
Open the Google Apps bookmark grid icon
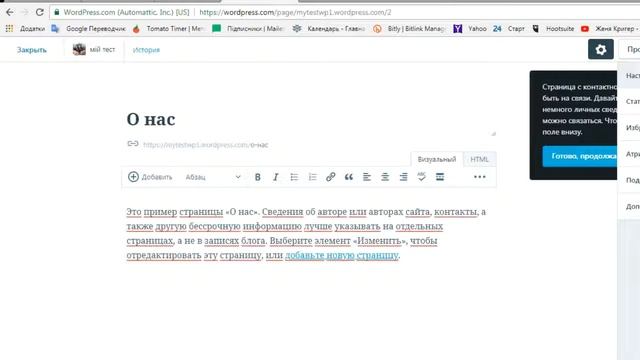[x=9, y=29]
